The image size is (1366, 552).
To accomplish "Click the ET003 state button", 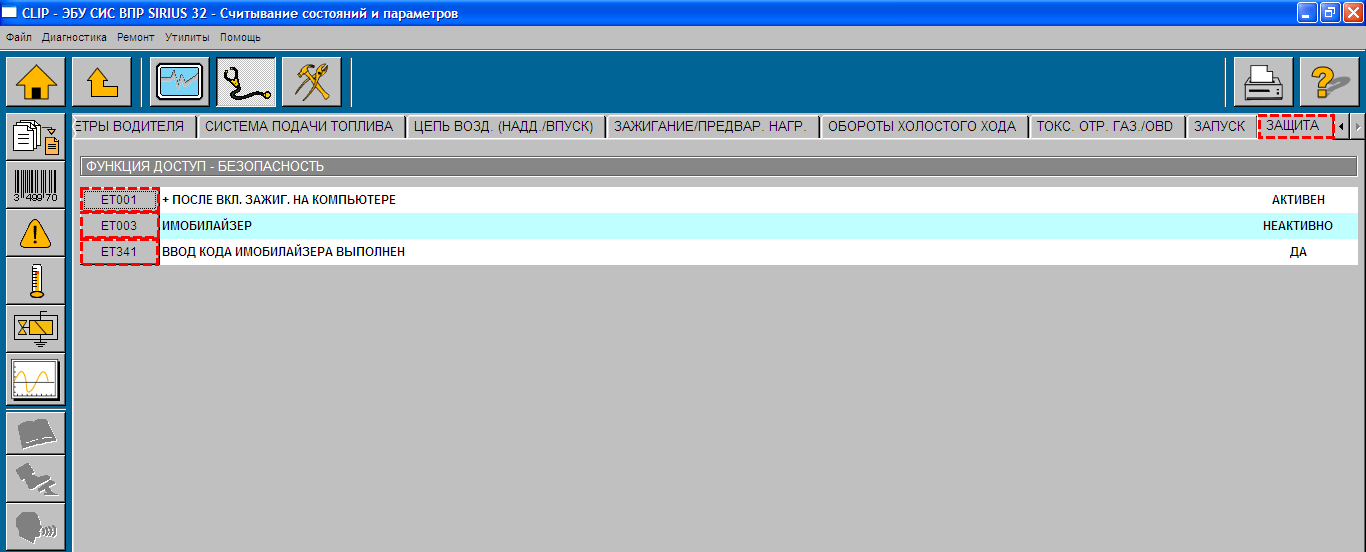I will coord(119,226).
